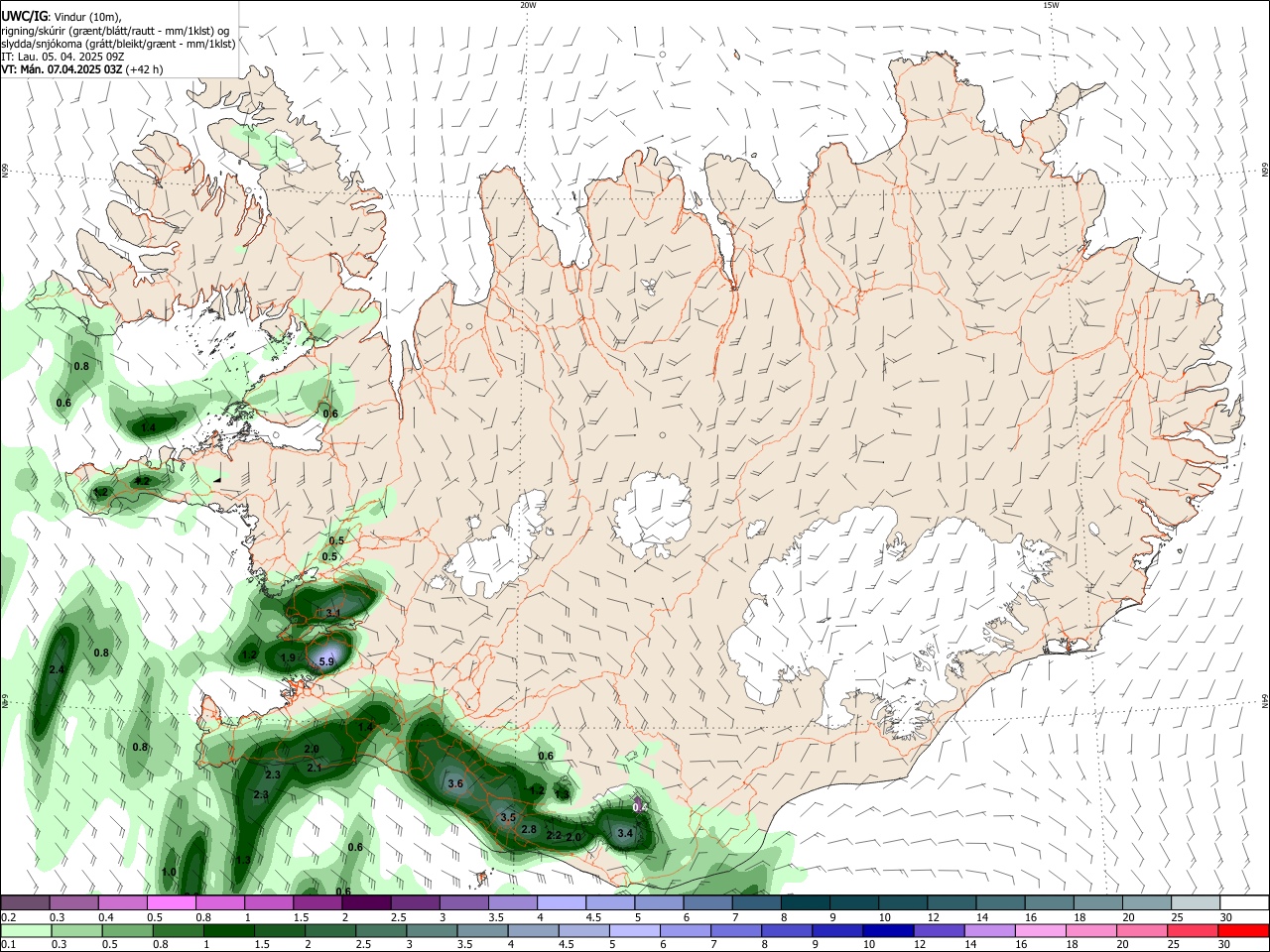The height and width of the screenshot is (952, 1270).
Task: Click the 20W longitude label
Action: [528, 5]
